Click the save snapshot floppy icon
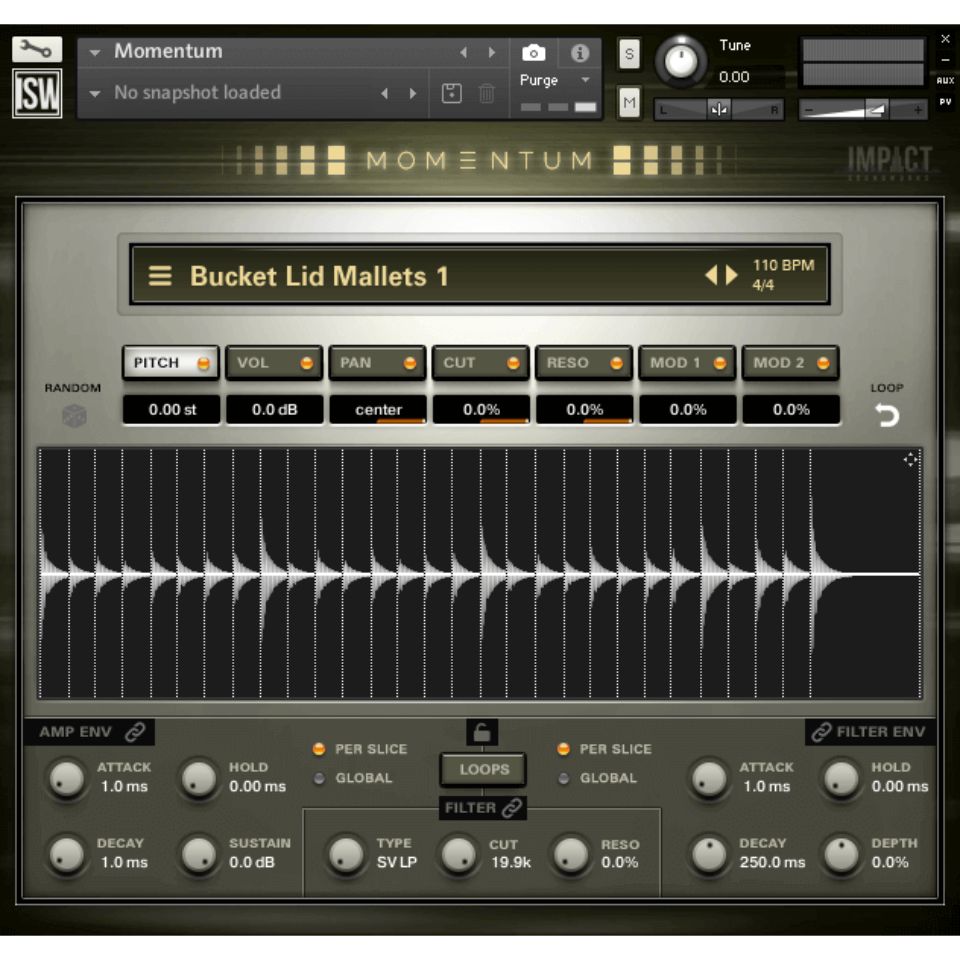The height and width of the screenshot is (960, 960). coord(452,93)
